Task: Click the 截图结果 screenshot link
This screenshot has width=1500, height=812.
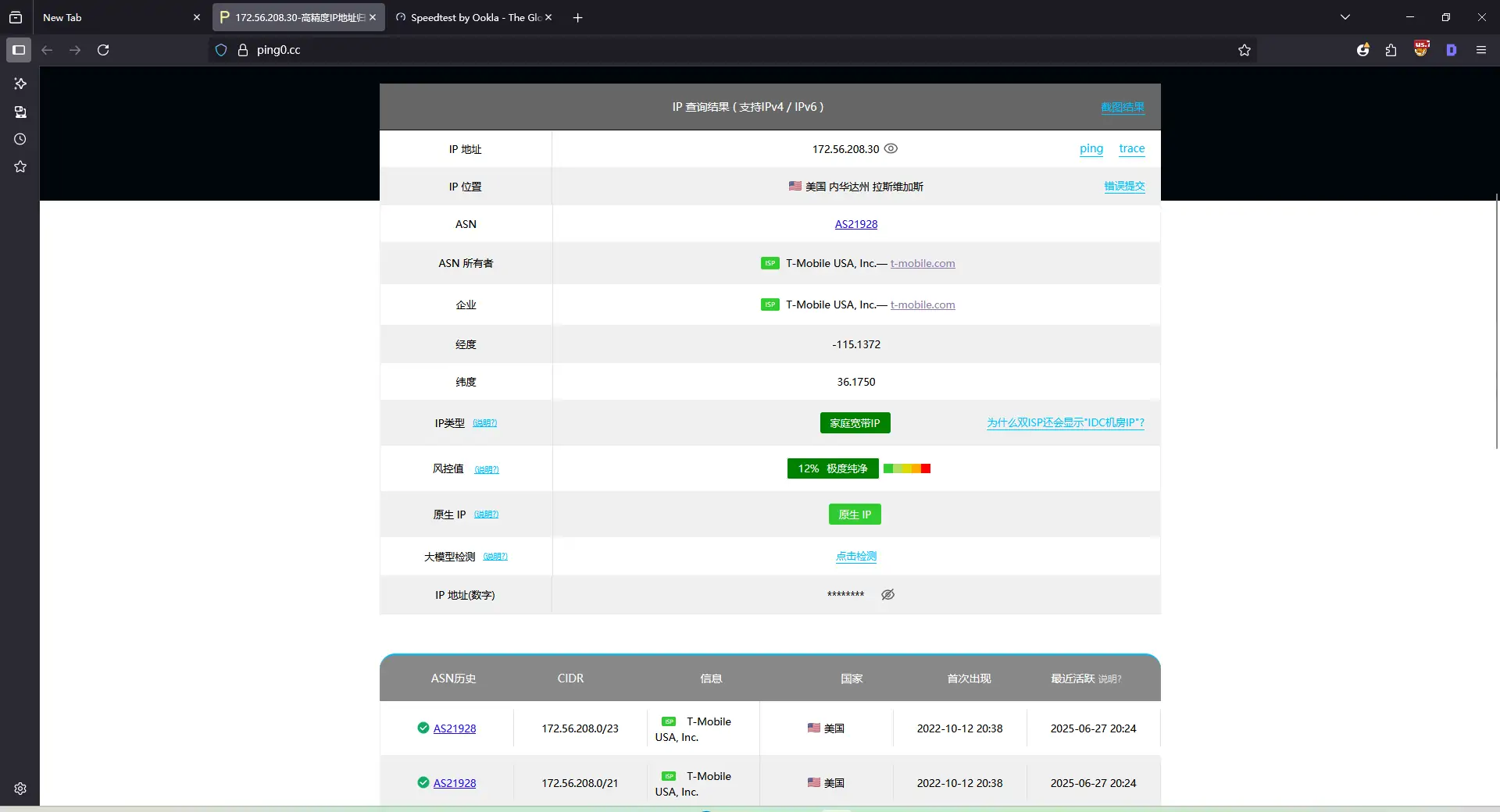Action: coord(1123,107)
